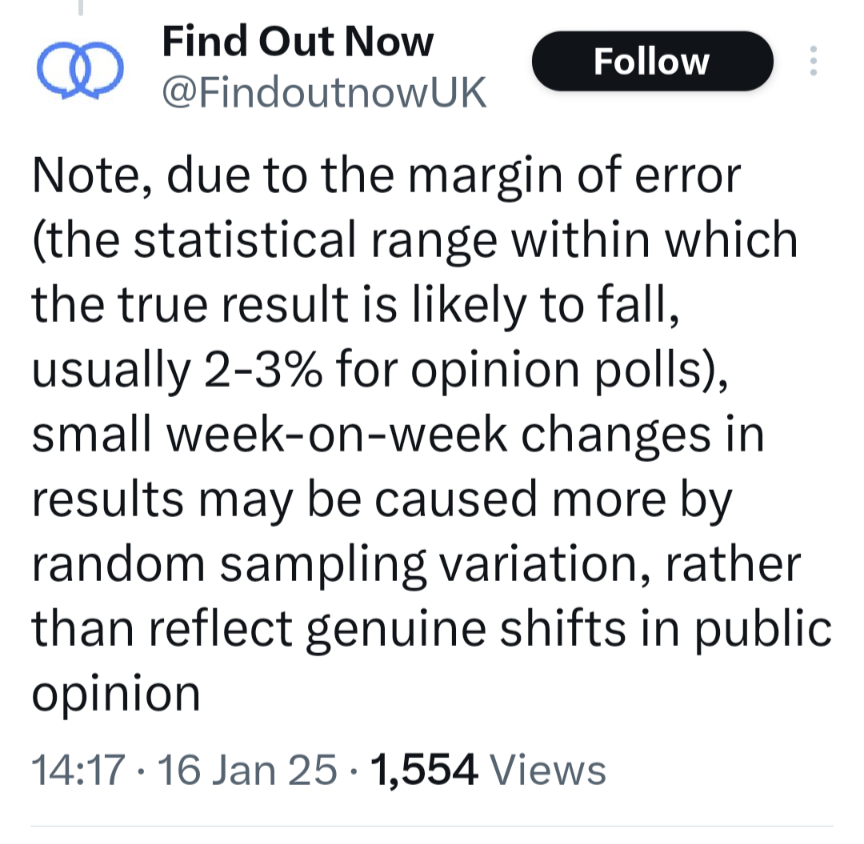Follow the Find Out Now account
Screen dimensions: 864x844
click(x=652, y=61)
